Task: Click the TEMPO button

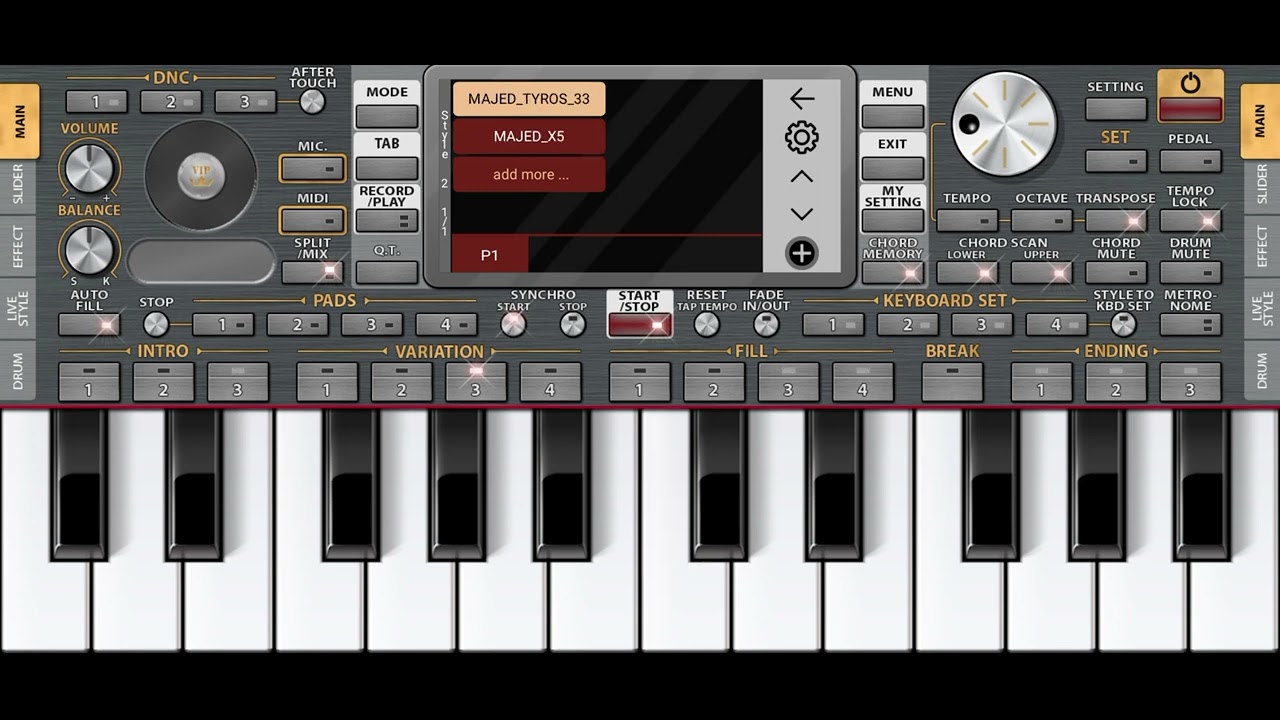Action: [x=967, y=220]
